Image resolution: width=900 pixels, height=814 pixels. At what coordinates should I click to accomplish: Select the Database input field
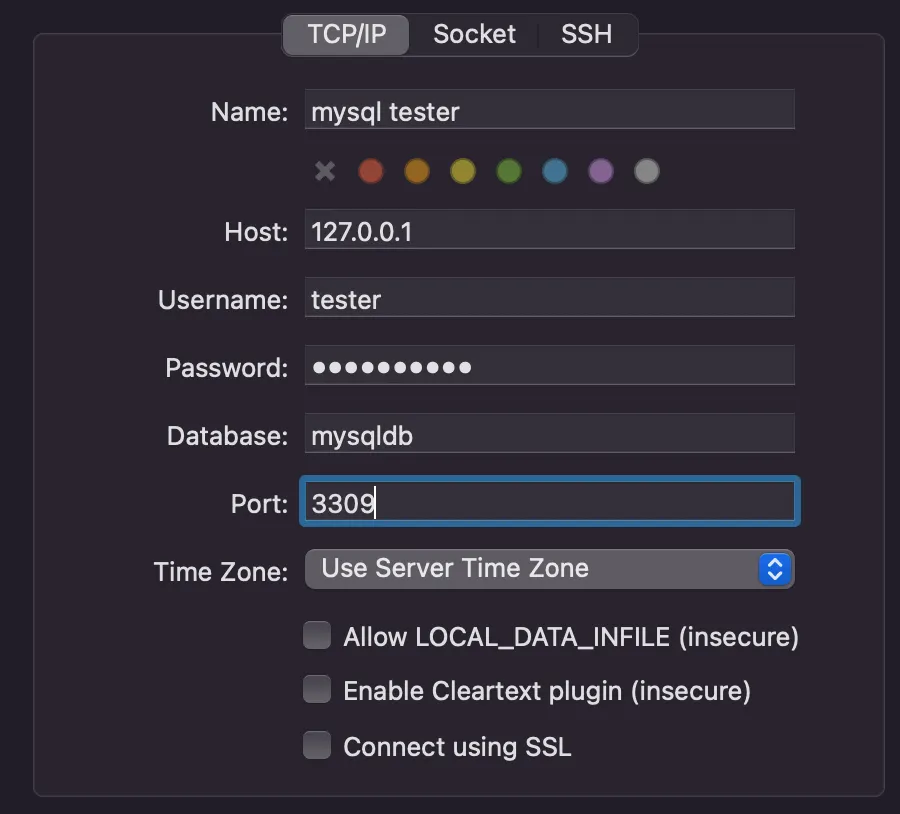tap(549, 435)
